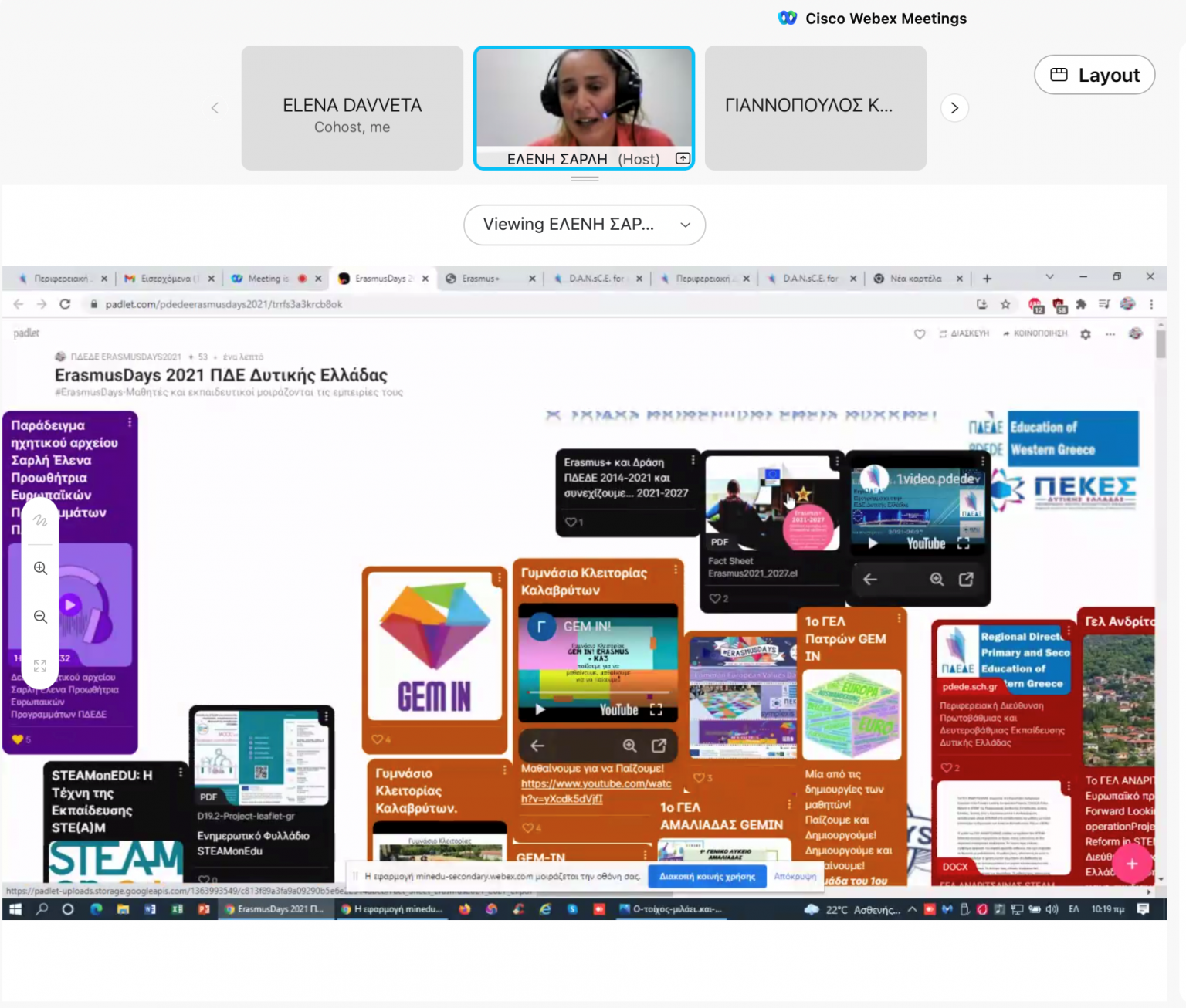
Task: Zoom out of shared screen view
Action: click(x=40, y=617)
